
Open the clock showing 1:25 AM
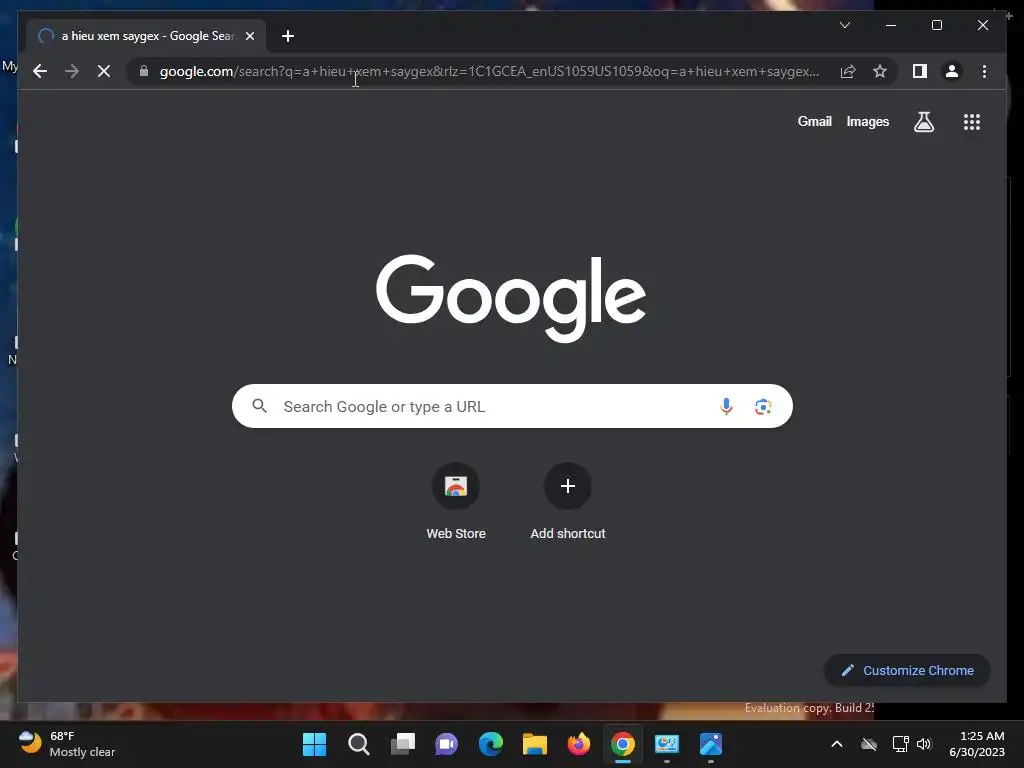[x=977, y=744]
